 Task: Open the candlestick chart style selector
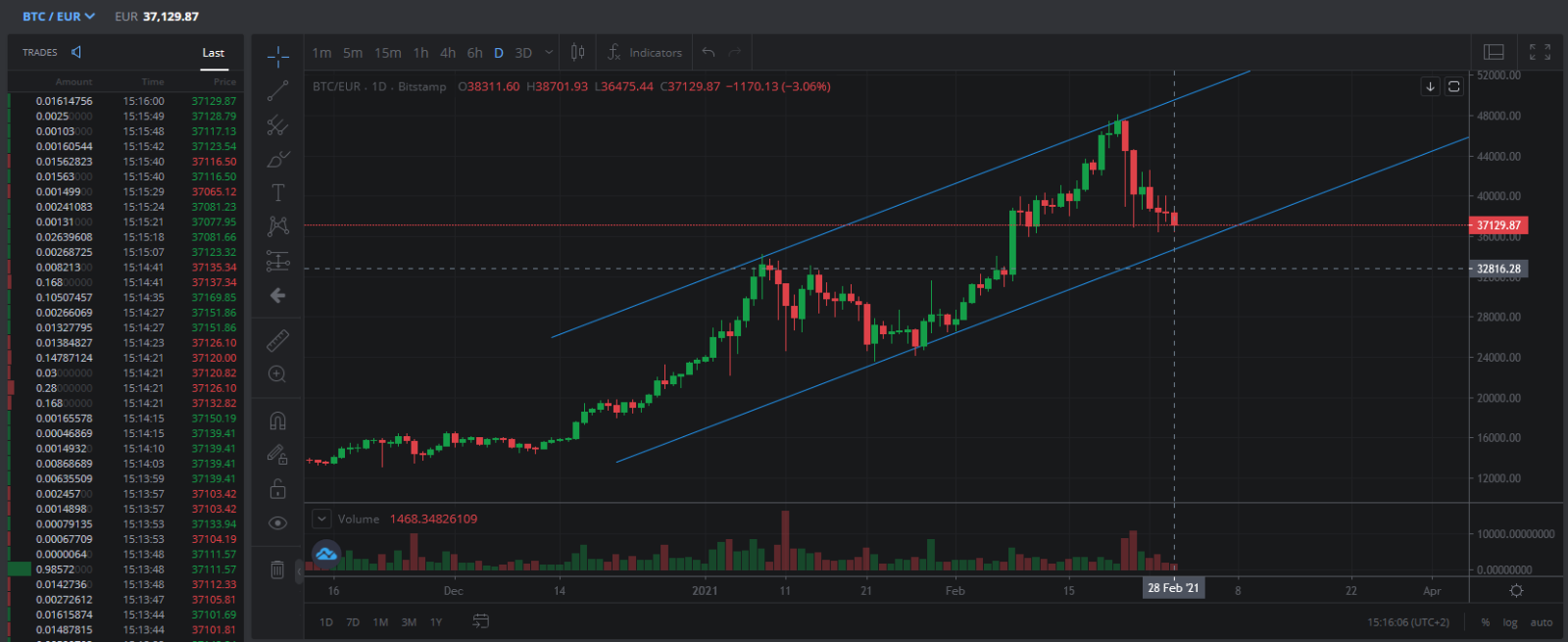578,53
